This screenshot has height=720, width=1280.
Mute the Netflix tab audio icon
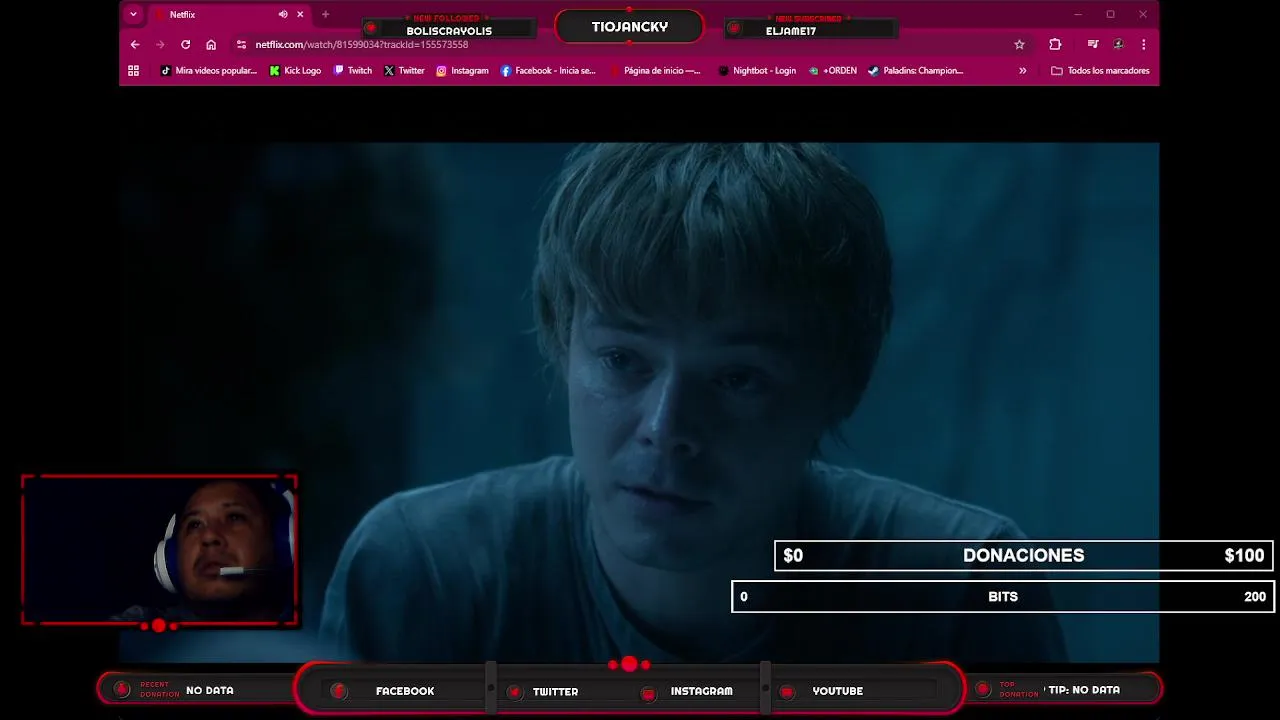tap(283, 14)
